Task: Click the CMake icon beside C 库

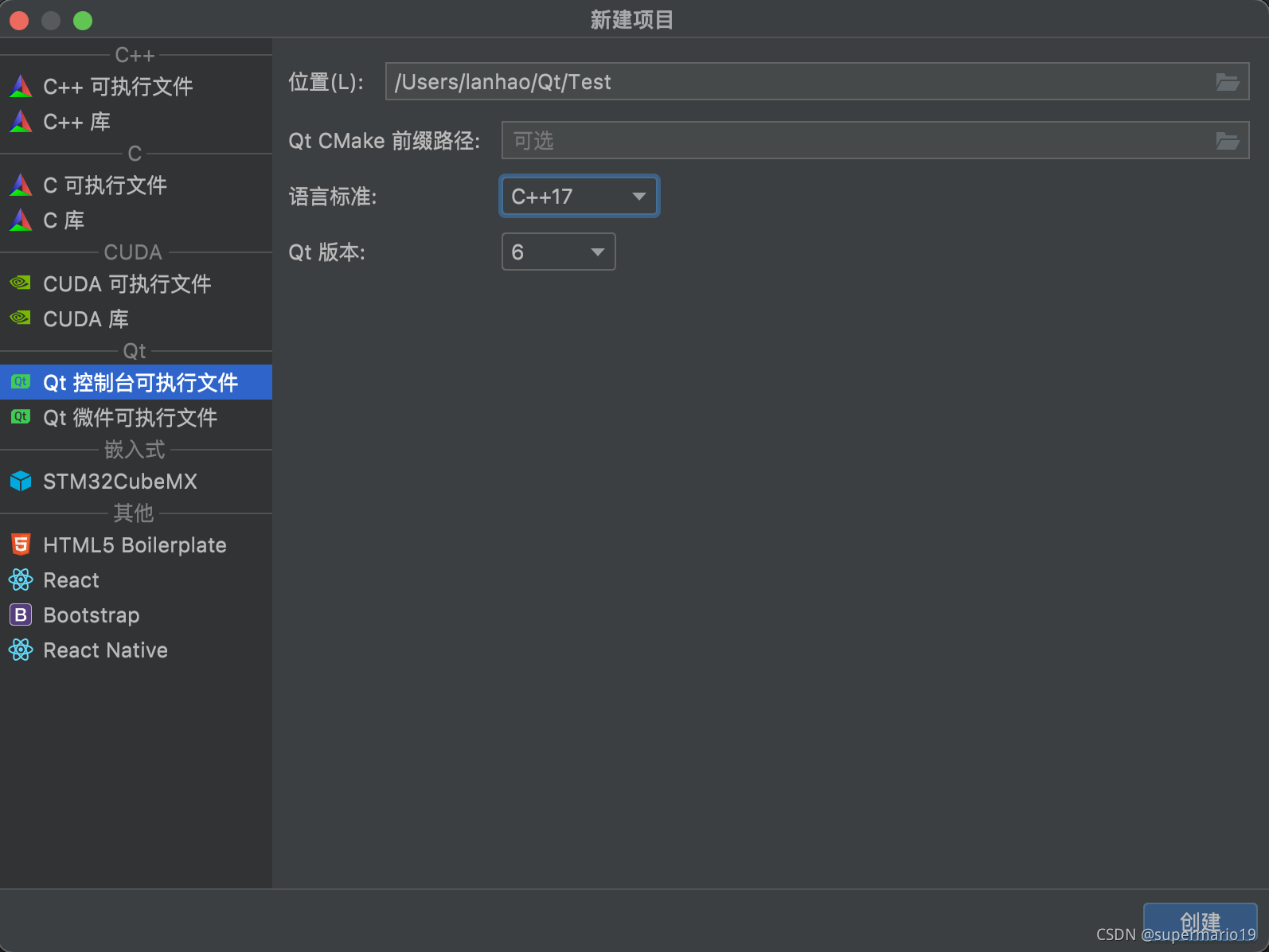Action: click(21, 220)
